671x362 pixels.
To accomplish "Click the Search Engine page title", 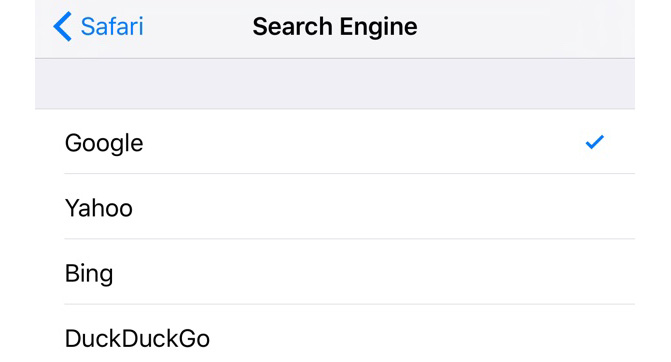I will [x=335, y=27].
